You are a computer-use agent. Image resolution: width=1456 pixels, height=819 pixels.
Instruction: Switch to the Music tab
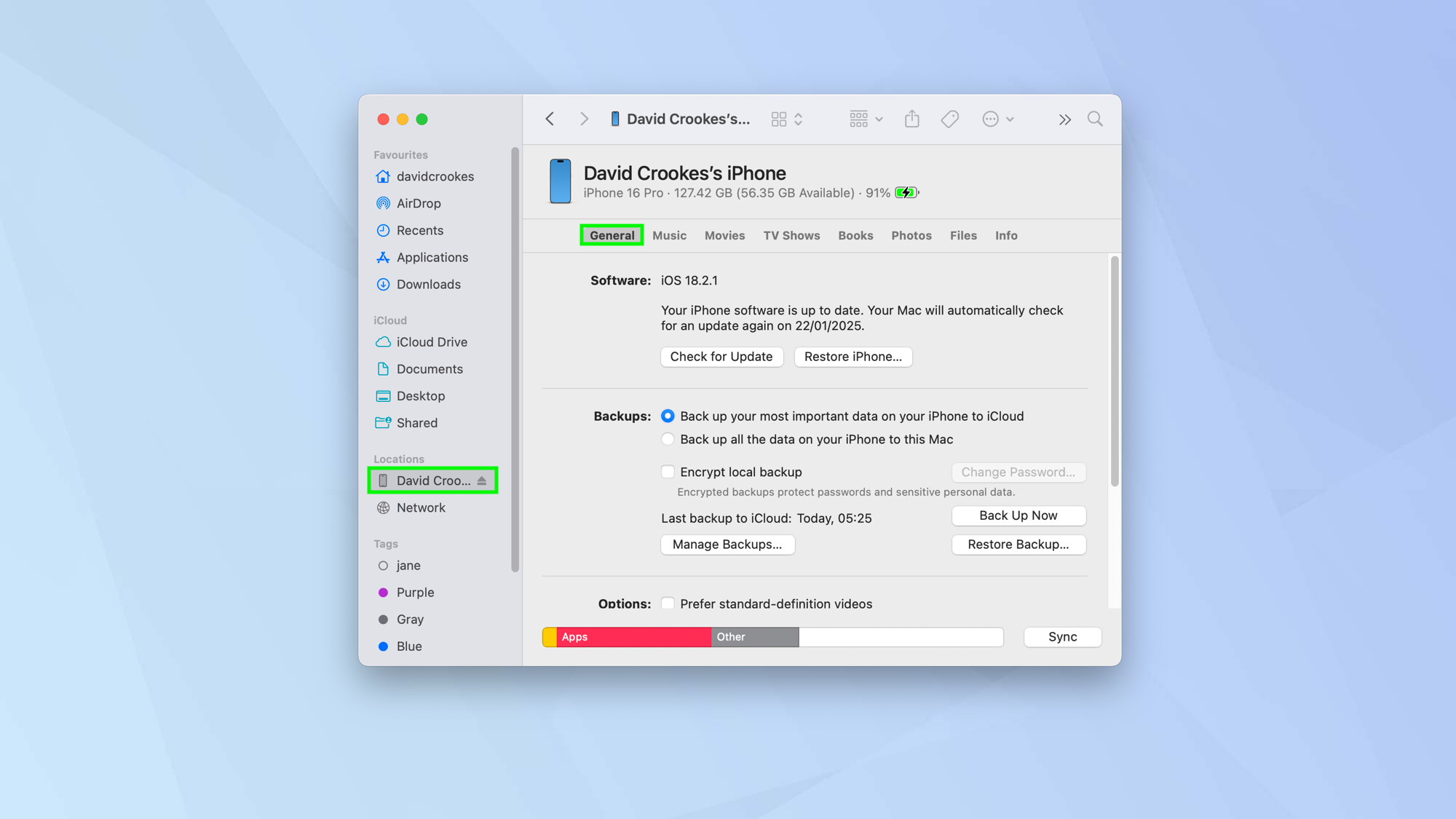point(670,235)
